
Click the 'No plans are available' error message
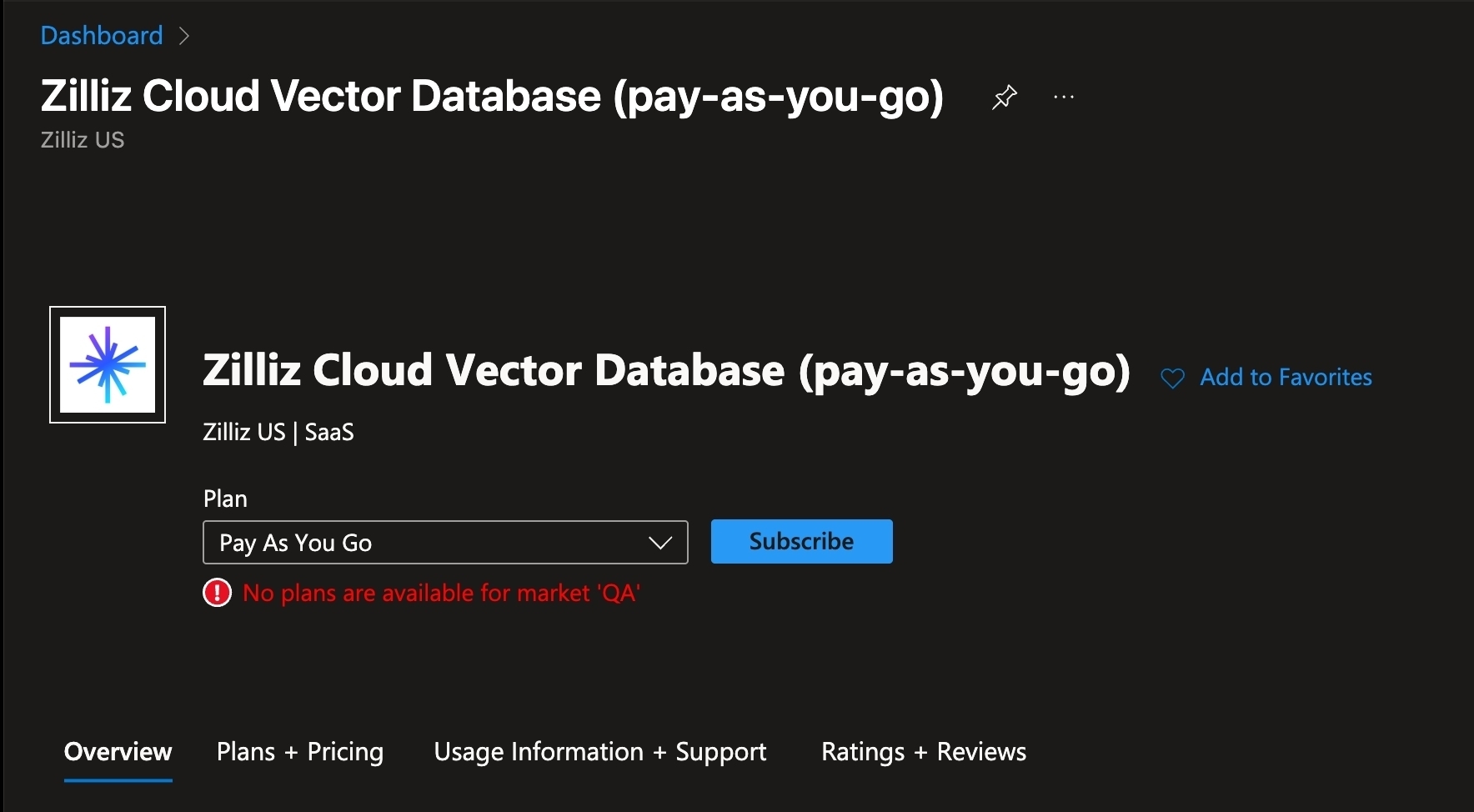coord(441,593)
